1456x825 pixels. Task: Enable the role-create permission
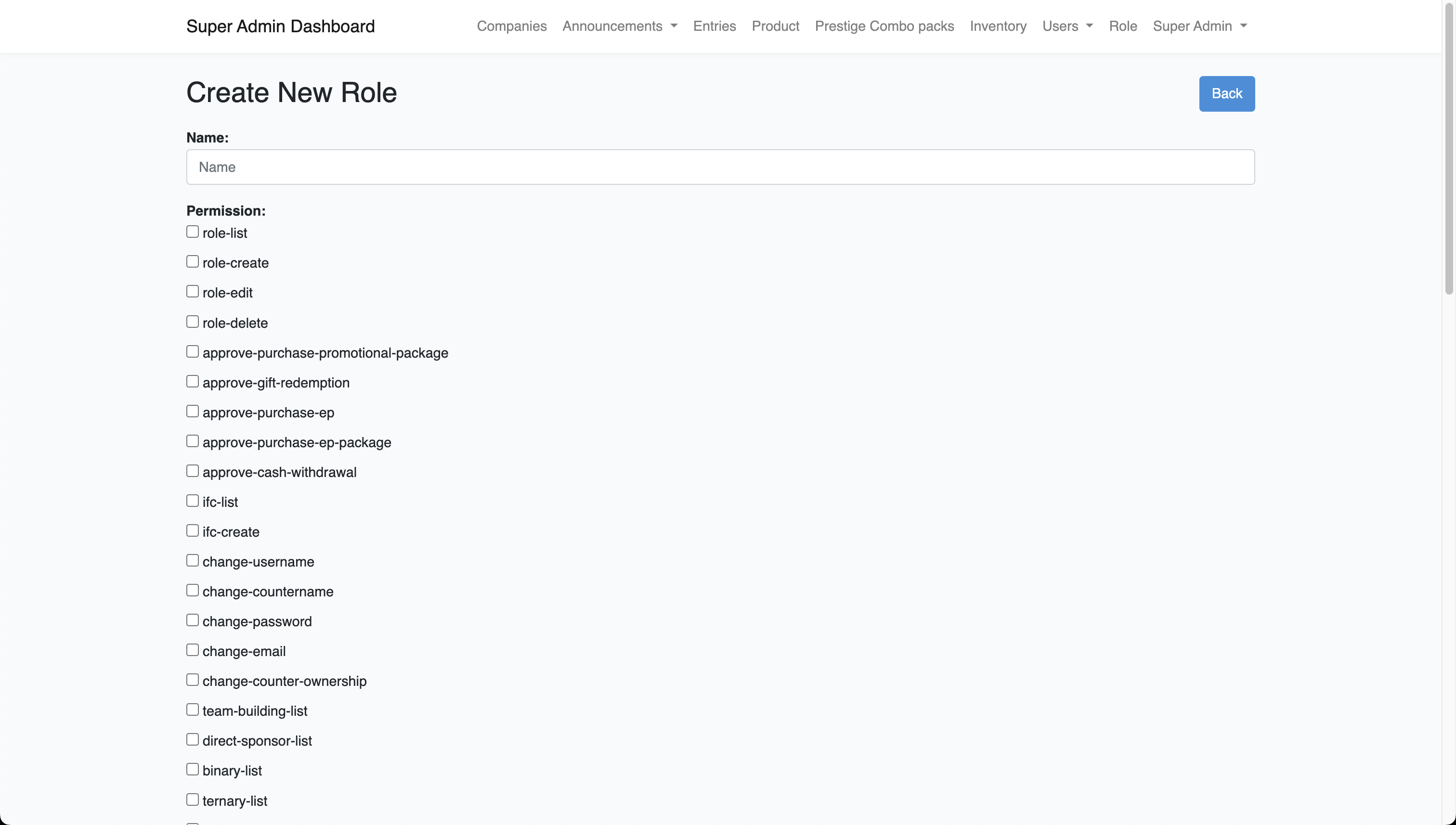click(x=193, y=262)
